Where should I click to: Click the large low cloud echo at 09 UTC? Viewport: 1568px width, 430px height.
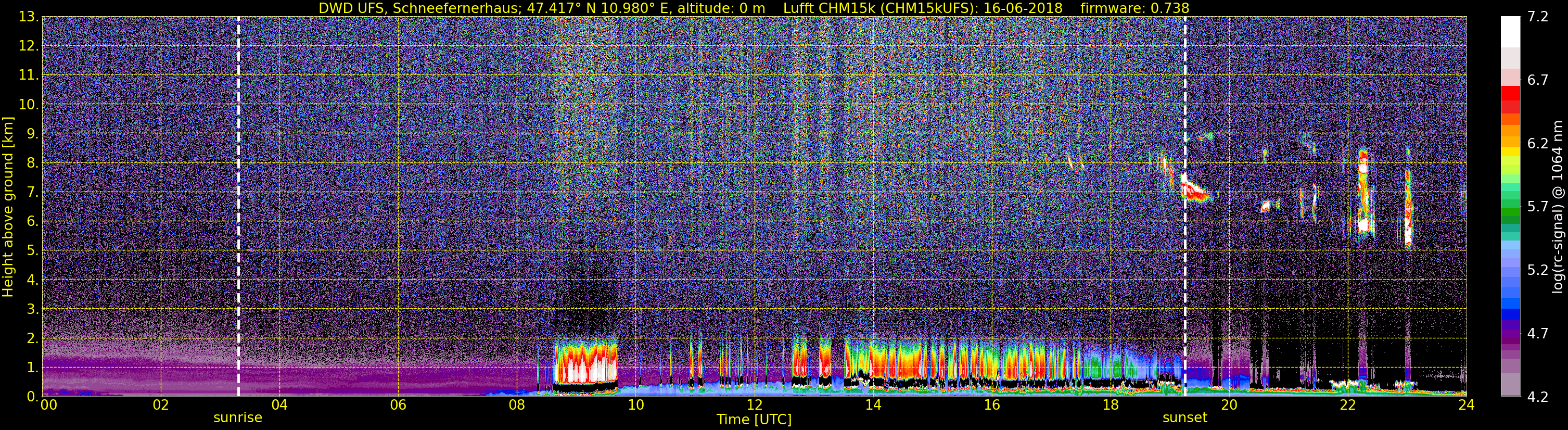pyautogui.click(x=585, y=362)
